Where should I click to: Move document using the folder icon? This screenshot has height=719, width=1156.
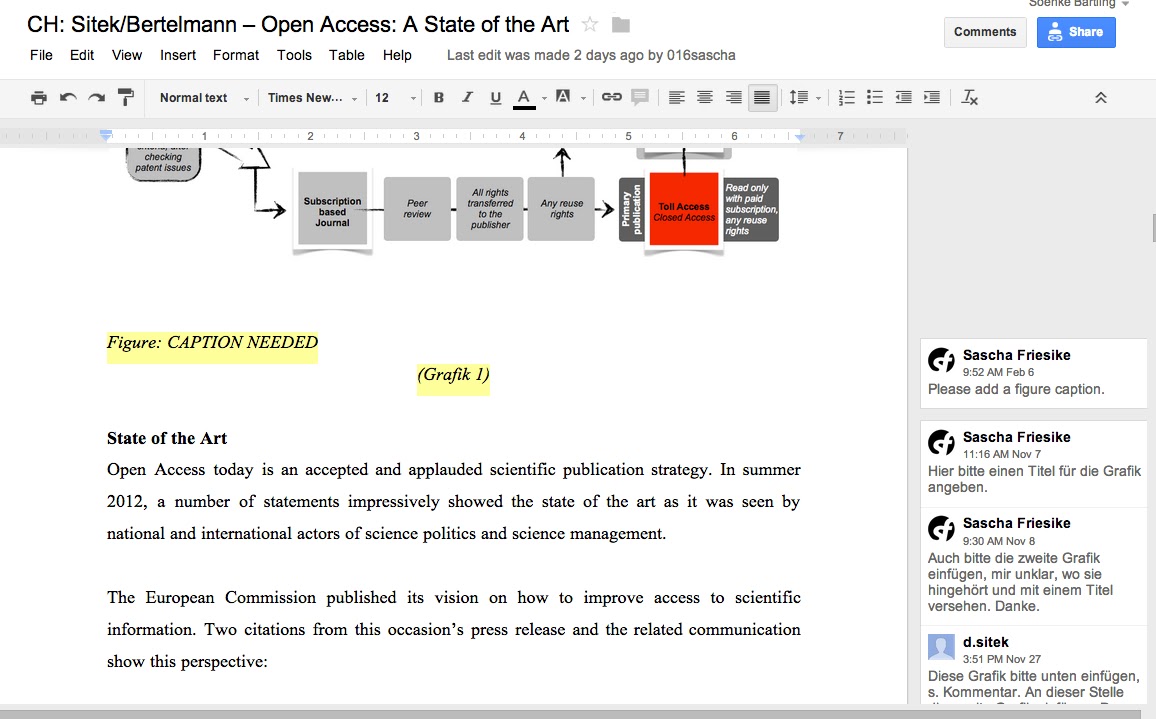click(621, 25)
